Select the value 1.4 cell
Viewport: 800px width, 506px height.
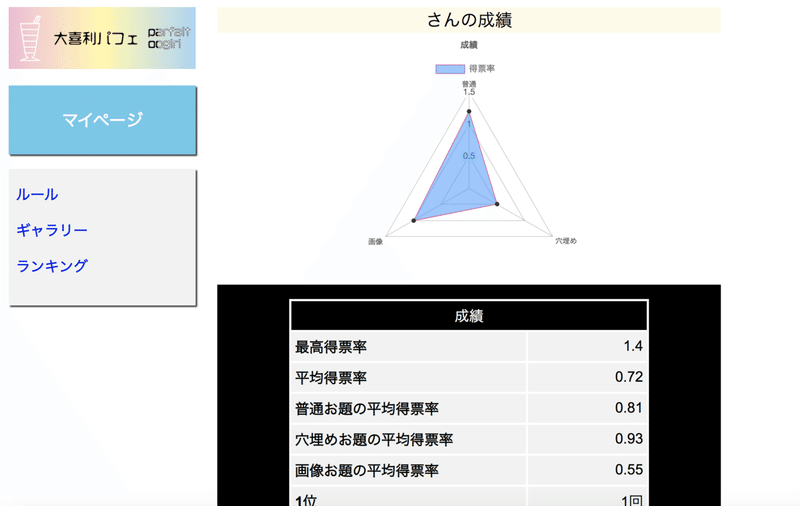(x=587, y=347)
